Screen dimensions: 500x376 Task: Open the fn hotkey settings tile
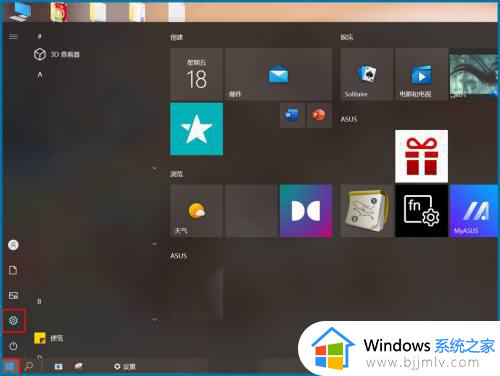coord(421,211)
